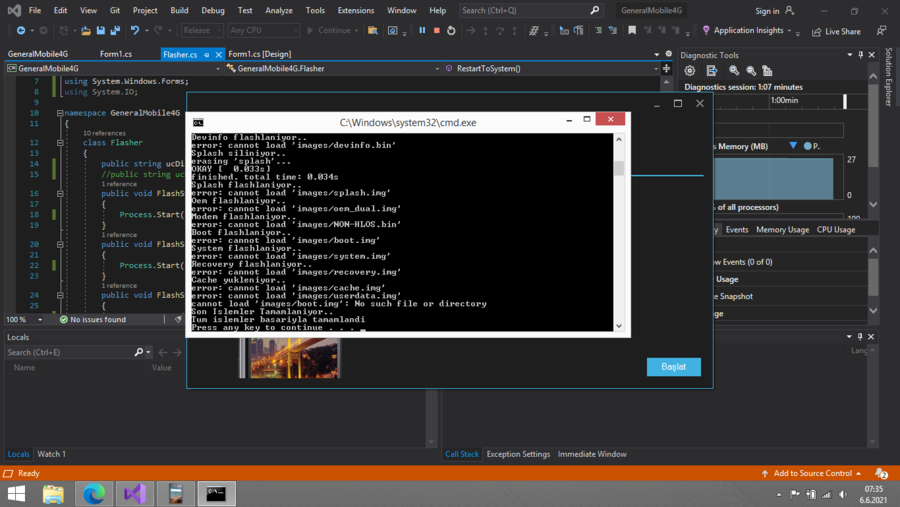900x507 pixels.
Task: Click the Locals search input field
Action: click(x=68, y=352)
